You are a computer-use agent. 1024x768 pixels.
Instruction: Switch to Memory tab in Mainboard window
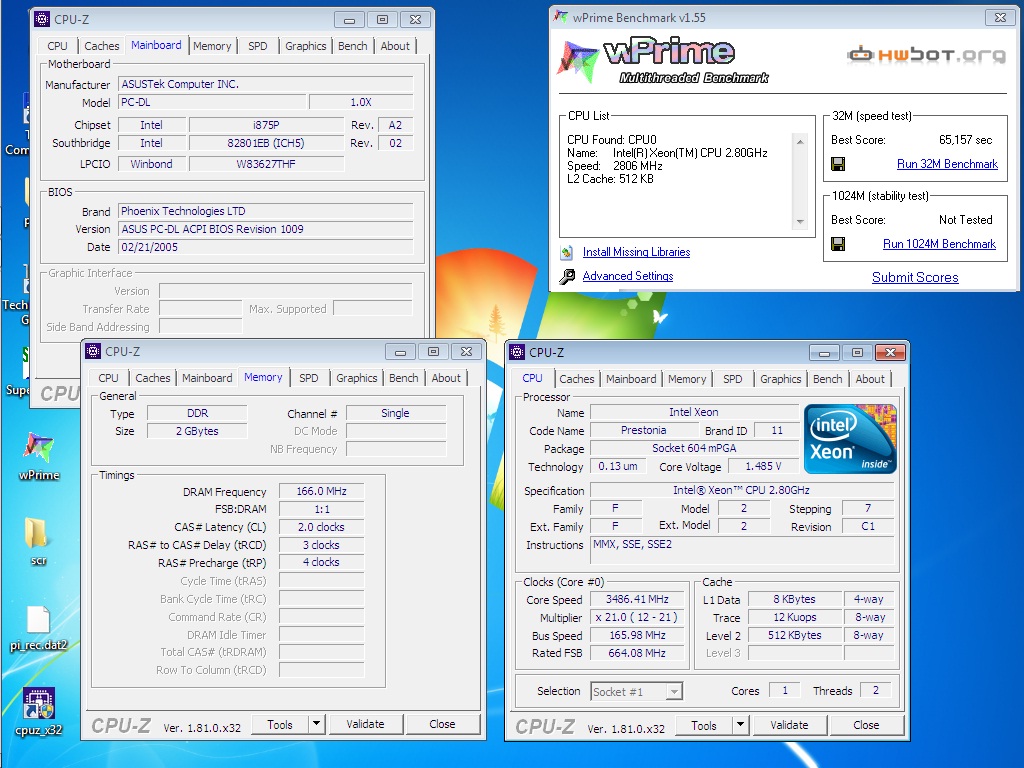coord(212,46)
